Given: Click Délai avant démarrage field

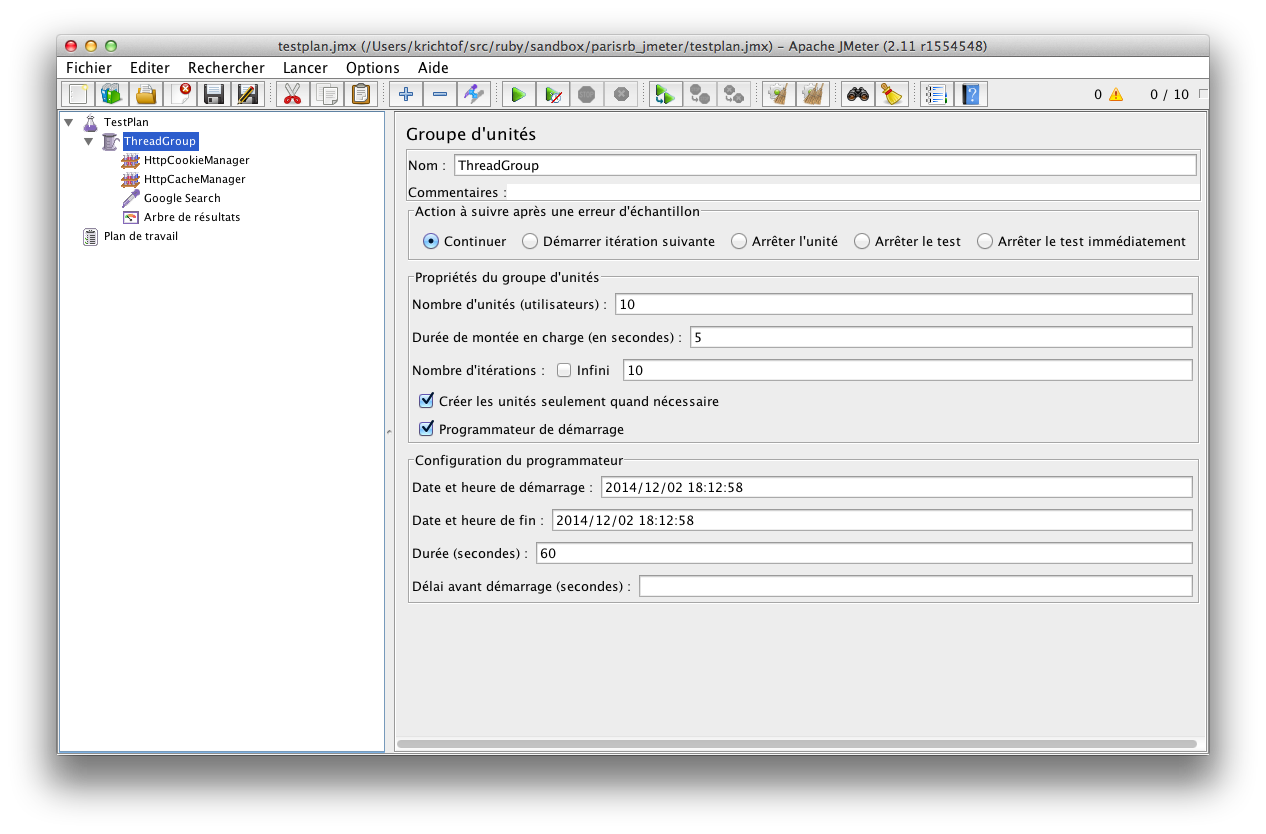Looking at the screenshot, I should point(916,586).
